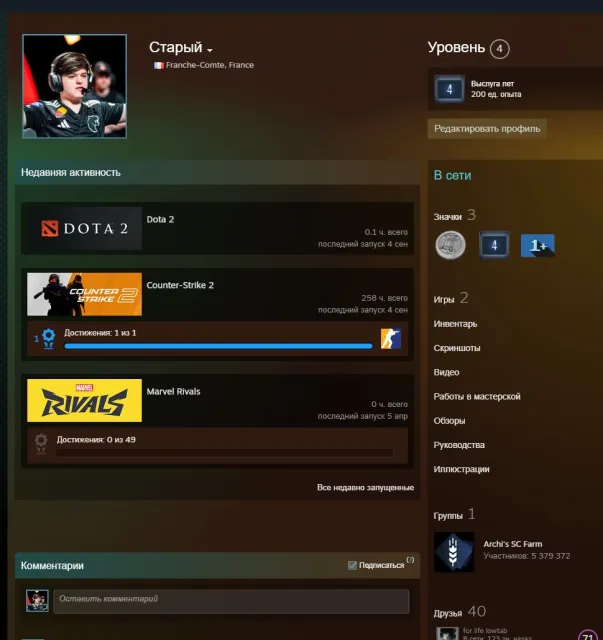Open Достижения: 1 из 1 achievements link

coord(100,333)
